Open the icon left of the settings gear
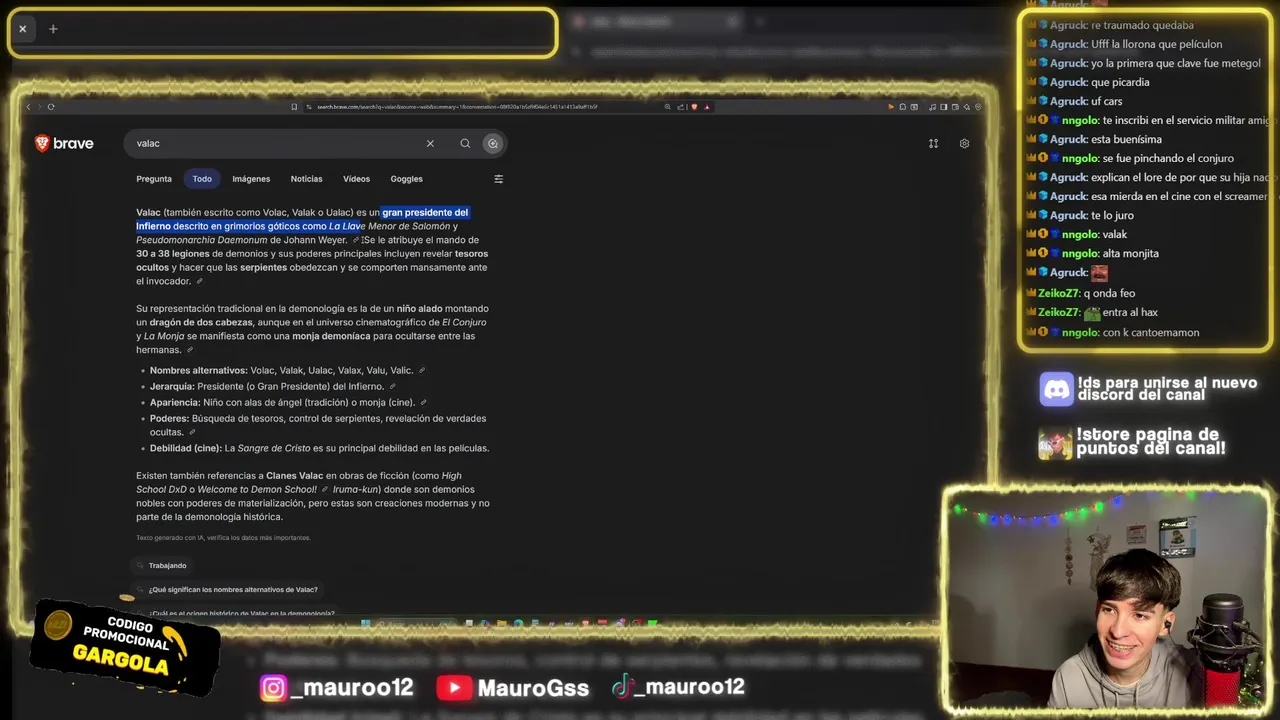The height and width of the screenshot is (720, 1280). (x=933, y=143)
